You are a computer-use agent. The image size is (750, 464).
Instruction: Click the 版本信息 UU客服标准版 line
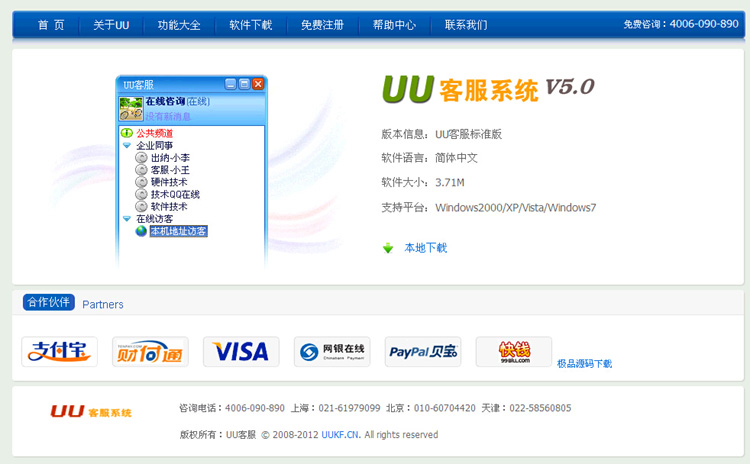pyautogui.click(x=441, y=134)
